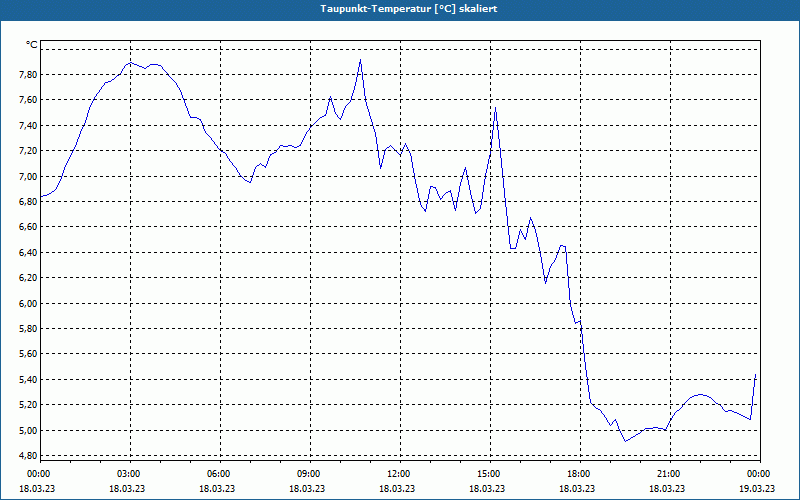Pick the 6,60 y-axis label
The image size is (800, 500).
click(x=28, y=227)
